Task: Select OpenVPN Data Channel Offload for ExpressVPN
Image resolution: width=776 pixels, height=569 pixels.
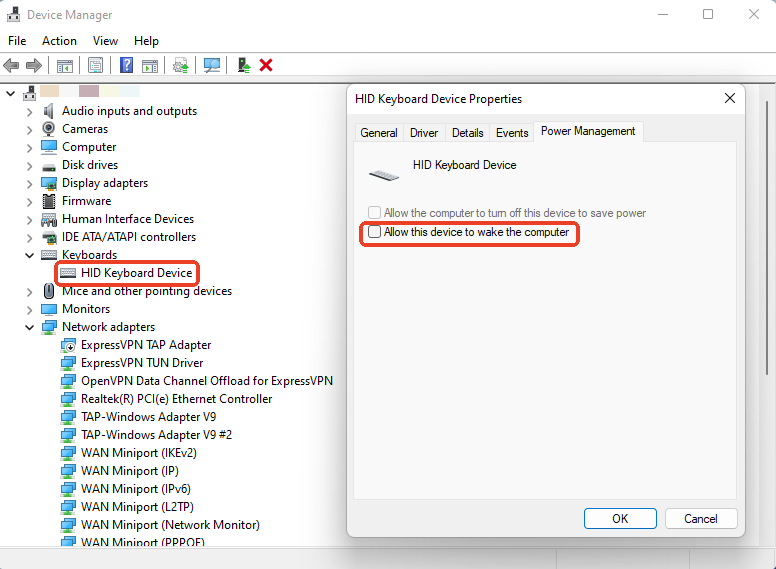Action: point(207,381)
